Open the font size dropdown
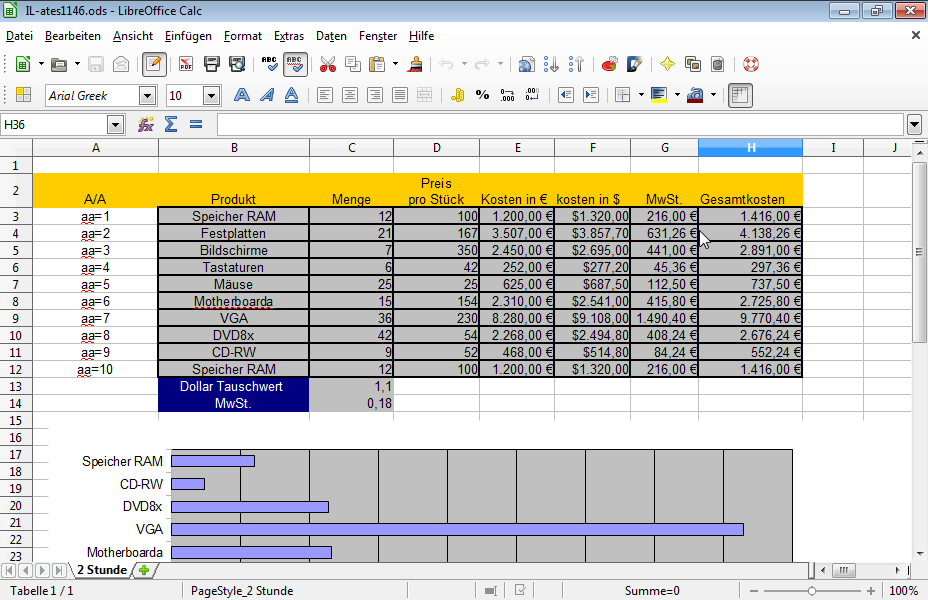928x600 pixels. point(211,95)
